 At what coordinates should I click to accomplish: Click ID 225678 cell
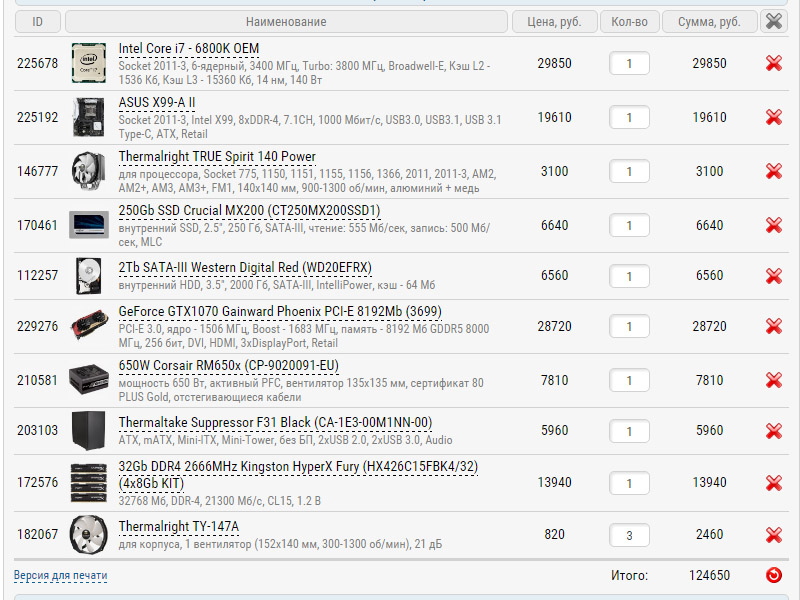(37, 63)
